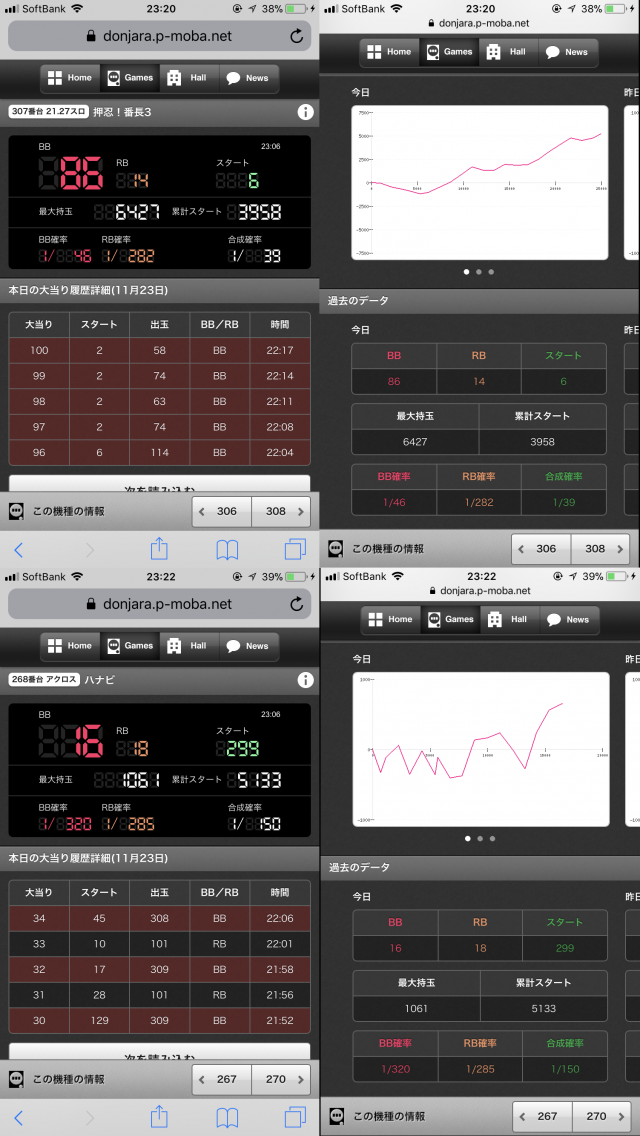Open Safari bookmarks icon below 267/270 buttons
Viewport: 640px width, 1136px height.
(227, 1117)
